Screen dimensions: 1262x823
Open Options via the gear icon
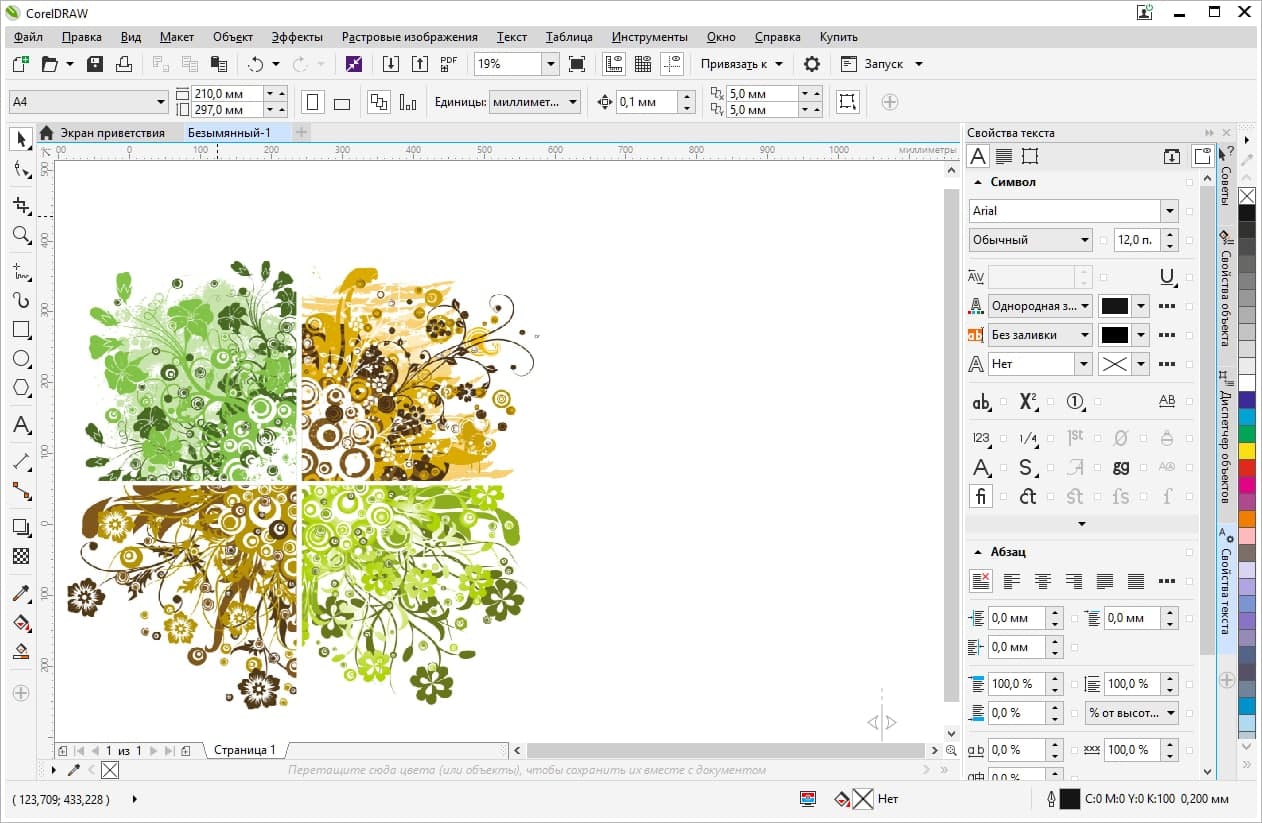tap(812, 64)
